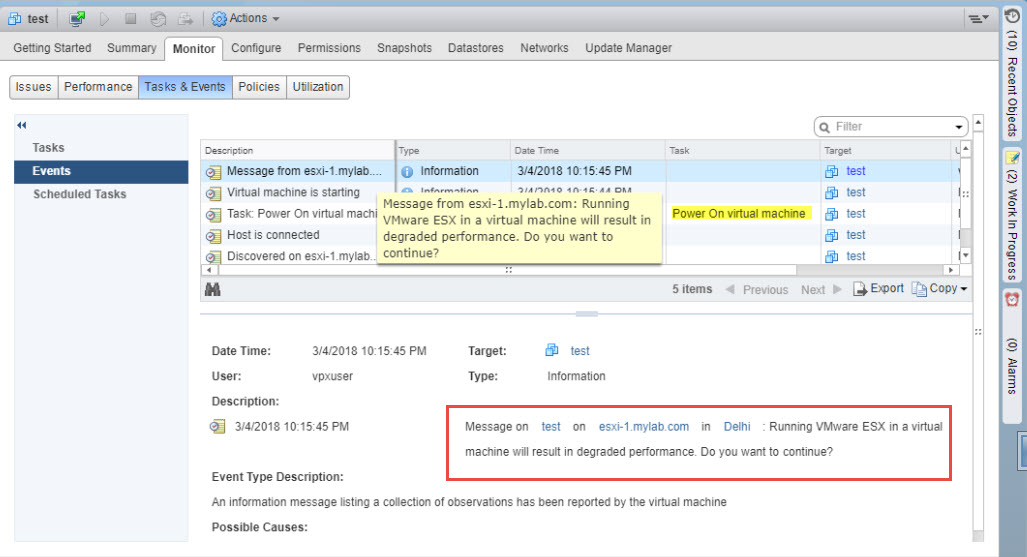Open the Copy dropdown
The height and width of the screenshot is (557, 1027).
(x=939, y=288)
